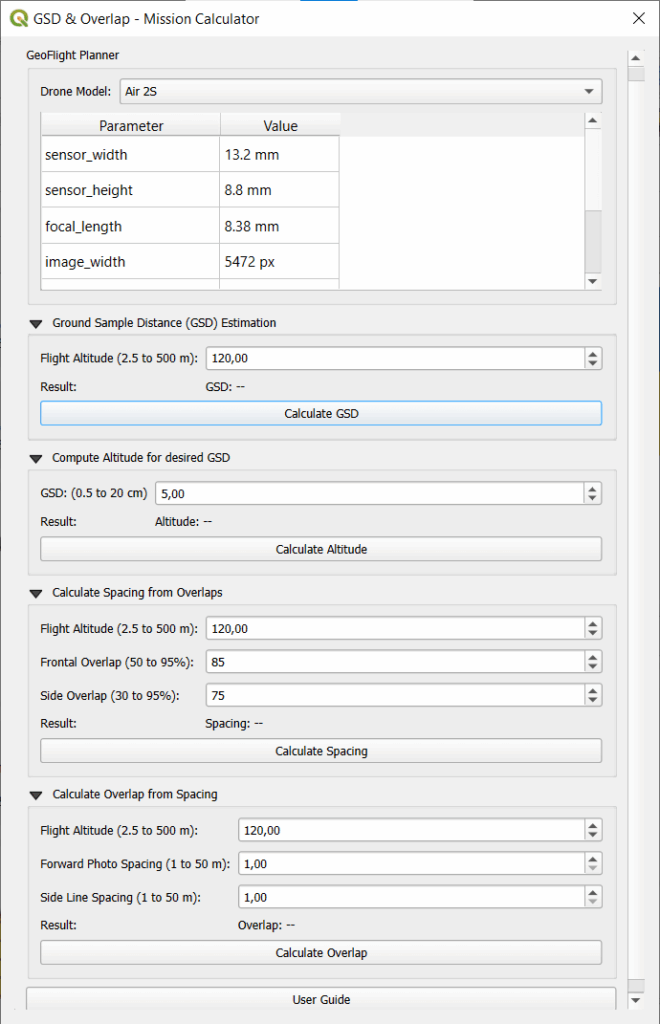Run the Calculate Overlap action
This screenshot has width=660, height=1024.
click(321, 952)
